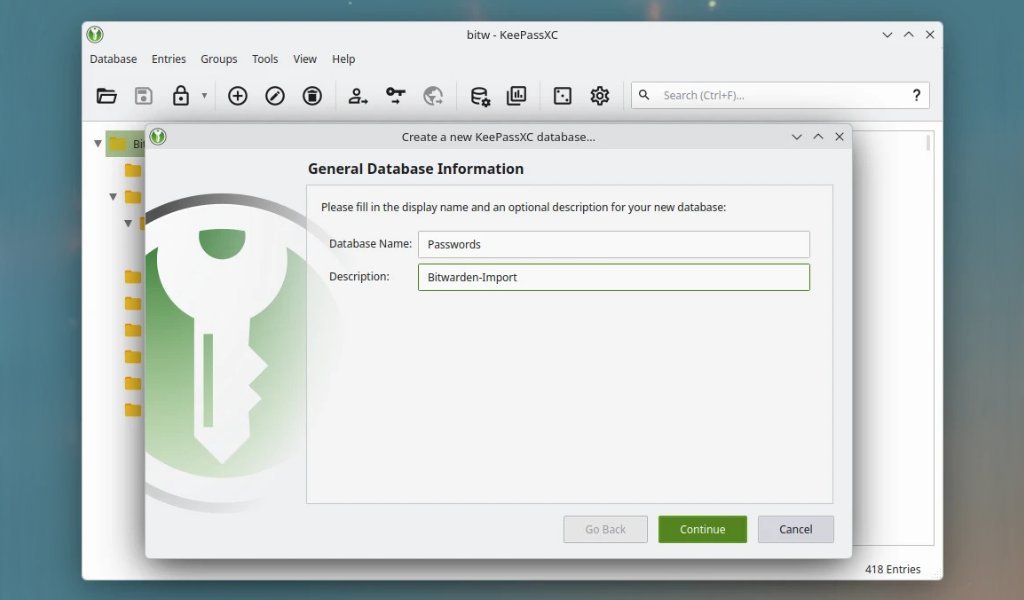
Task: Maximize the new database dialog
Action: 818,136
